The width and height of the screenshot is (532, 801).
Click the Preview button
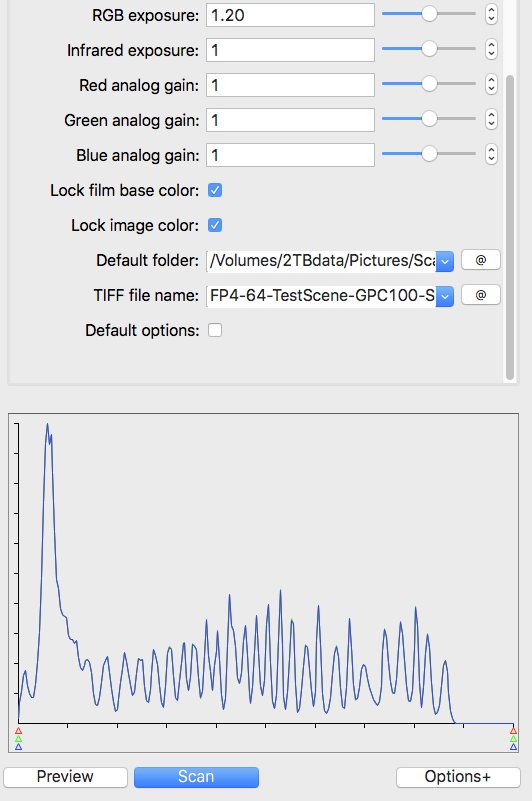tap(65, 777)
